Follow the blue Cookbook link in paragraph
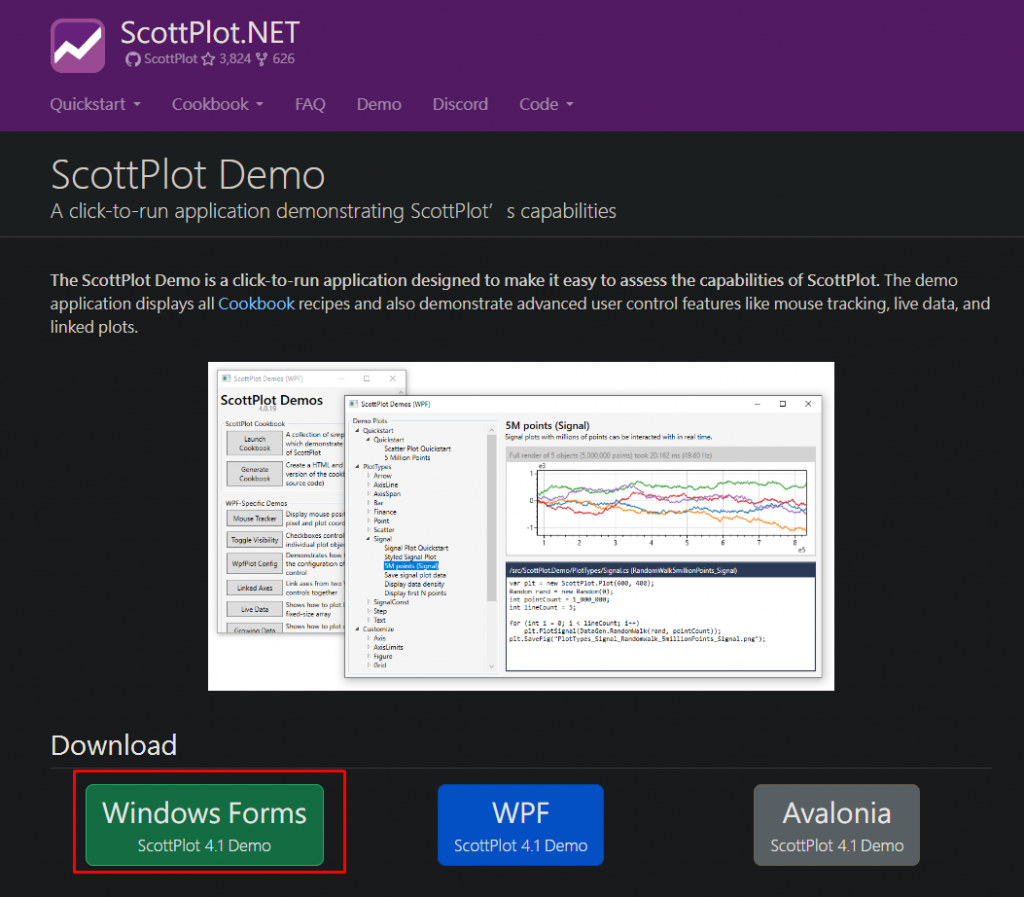The image size is (1024, 897). pyautogui.click(x=256, y=304)
